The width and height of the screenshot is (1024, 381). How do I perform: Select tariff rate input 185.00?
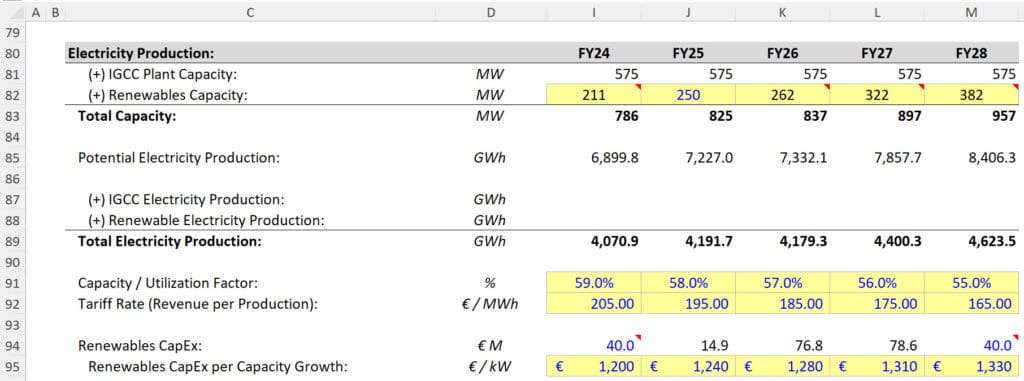(782, 305)
